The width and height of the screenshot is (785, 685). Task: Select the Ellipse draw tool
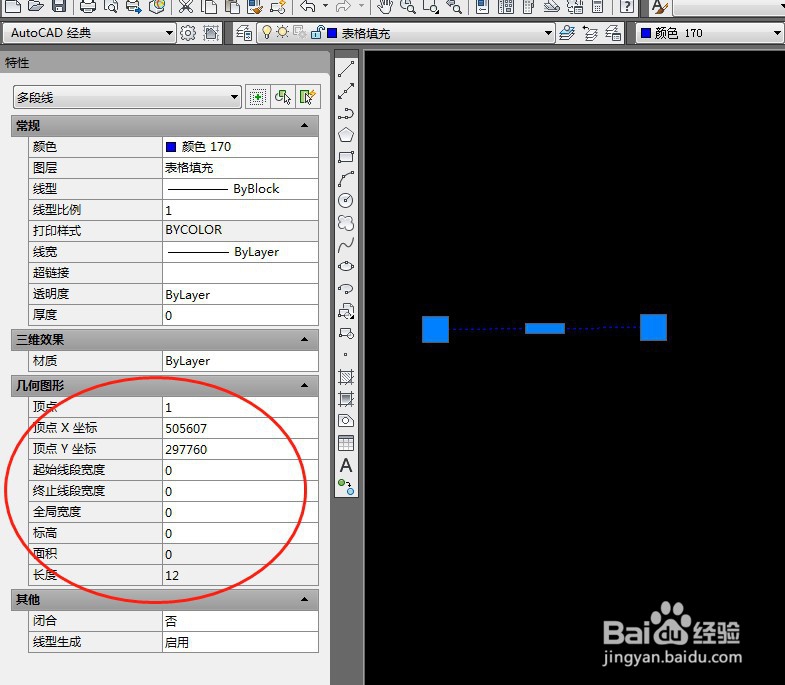pyautogui.click(x=346, y=266)
